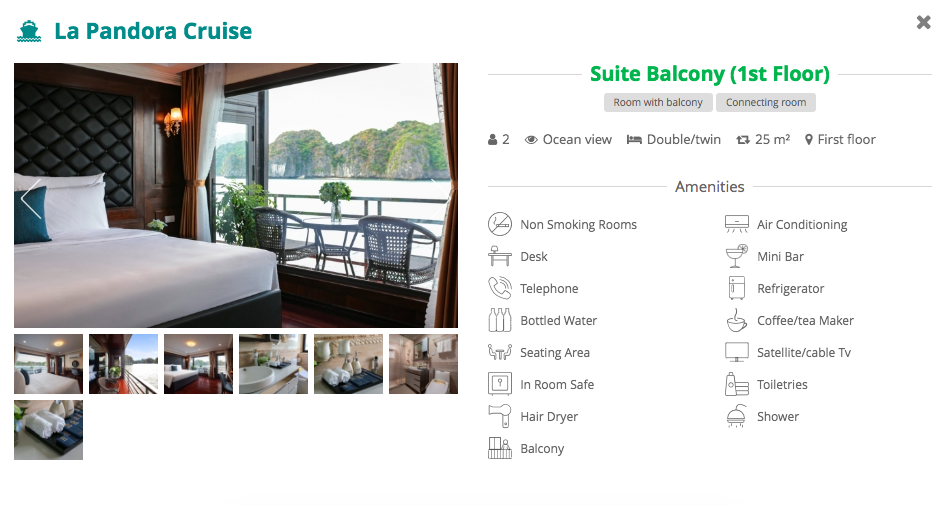
Task: Click the cruise ship icon beside the title
Action: pyautogui.click(x=29, y=31)
